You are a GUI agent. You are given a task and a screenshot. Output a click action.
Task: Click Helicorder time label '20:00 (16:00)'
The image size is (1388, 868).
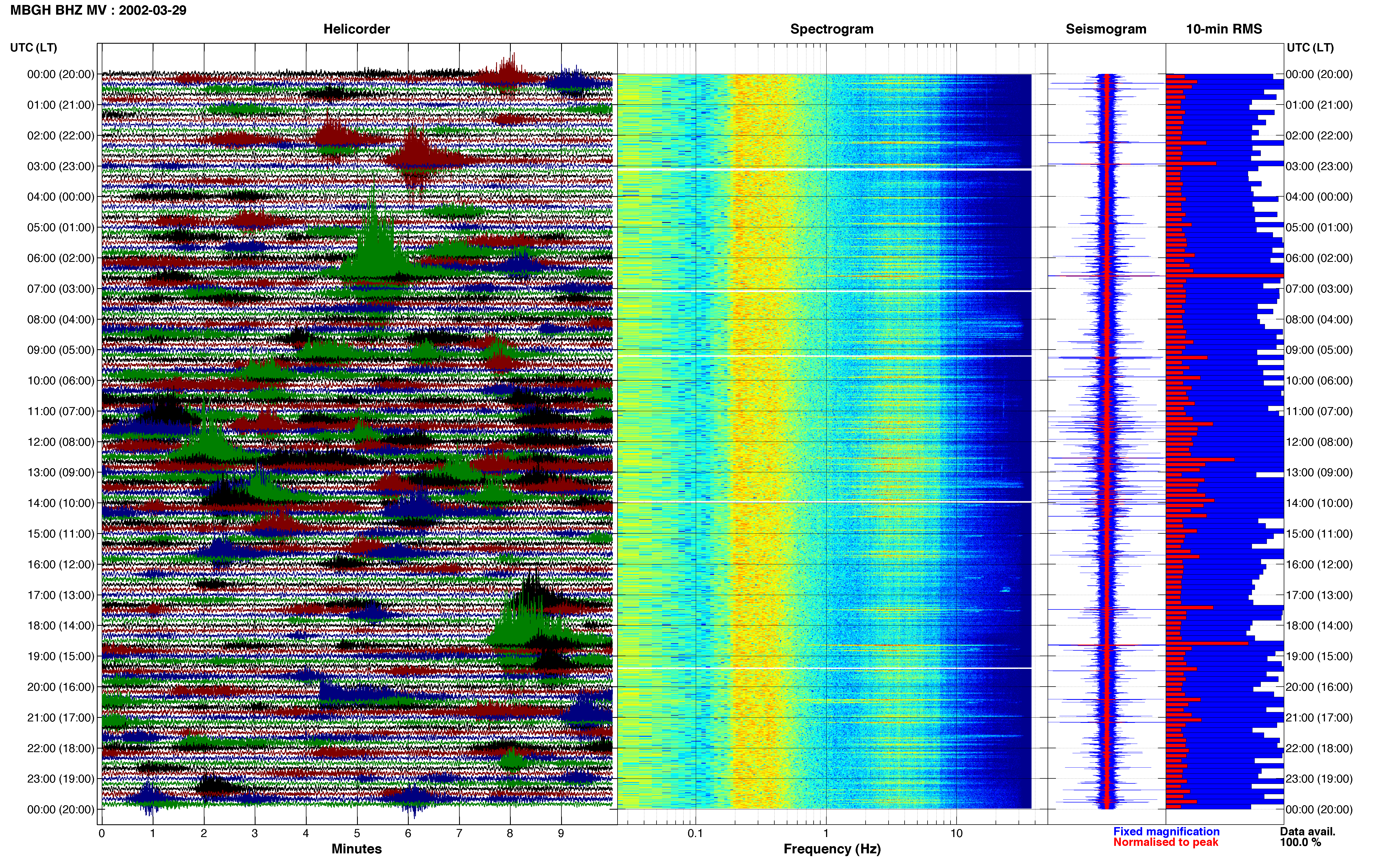(x=61, y=687)
